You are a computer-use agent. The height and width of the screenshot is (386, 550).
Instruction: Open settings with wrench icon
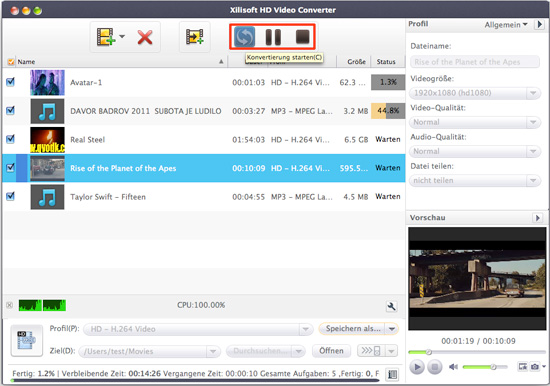click(x=391, y=306)
